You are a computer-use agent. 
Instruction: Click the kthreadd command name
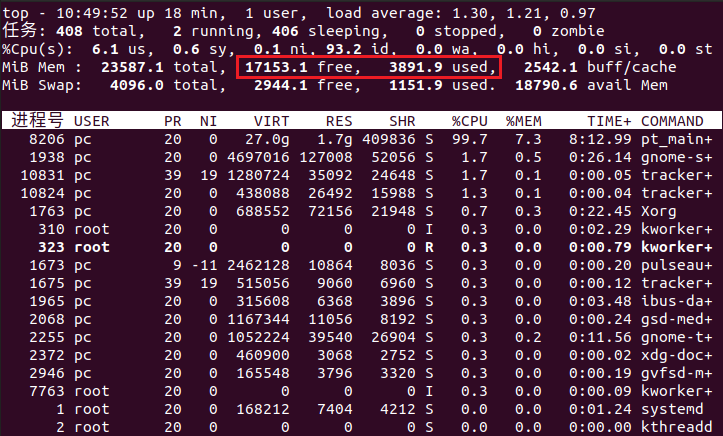pos(676,427)
